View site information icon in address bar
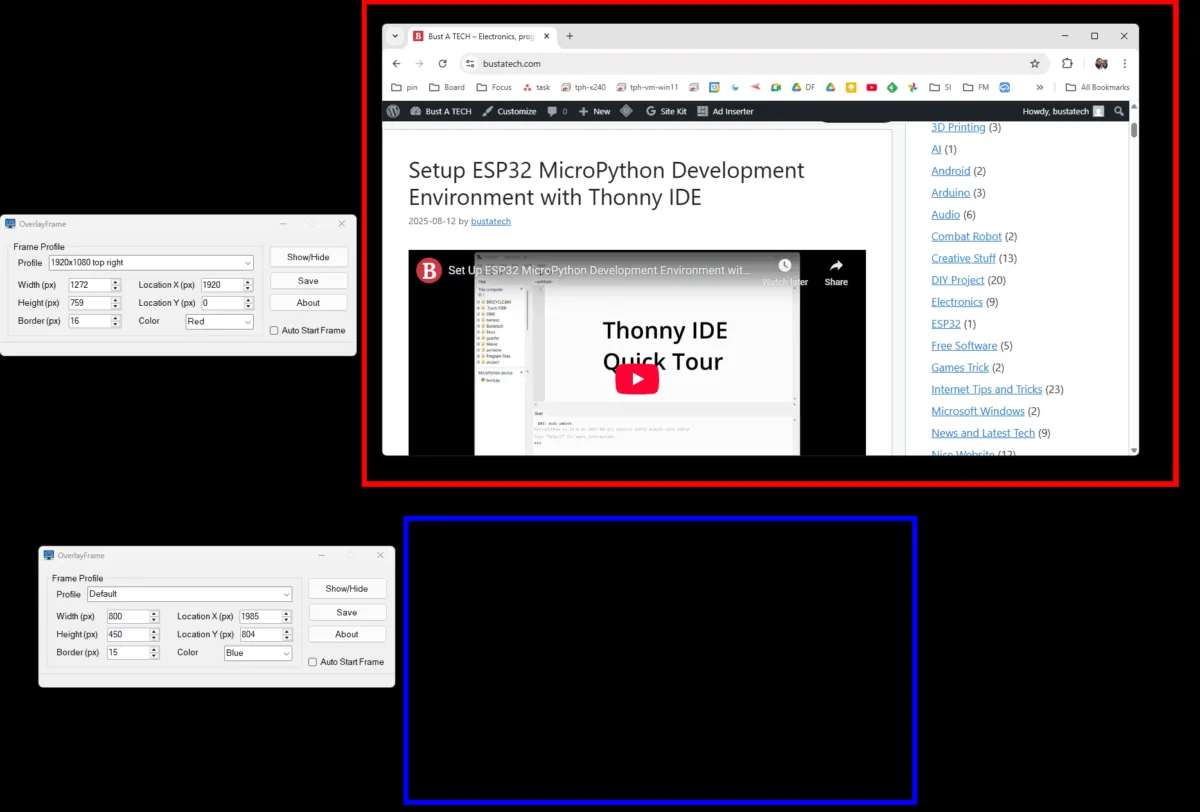 pos(470,63)
